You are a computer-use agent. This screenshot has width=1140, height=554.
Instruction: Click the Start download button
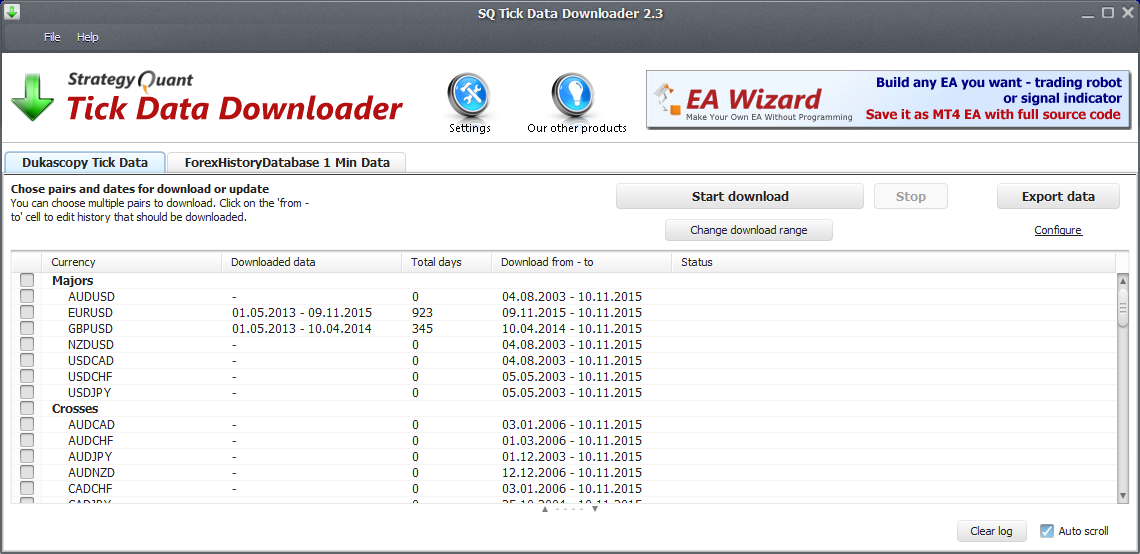(740, 196)
